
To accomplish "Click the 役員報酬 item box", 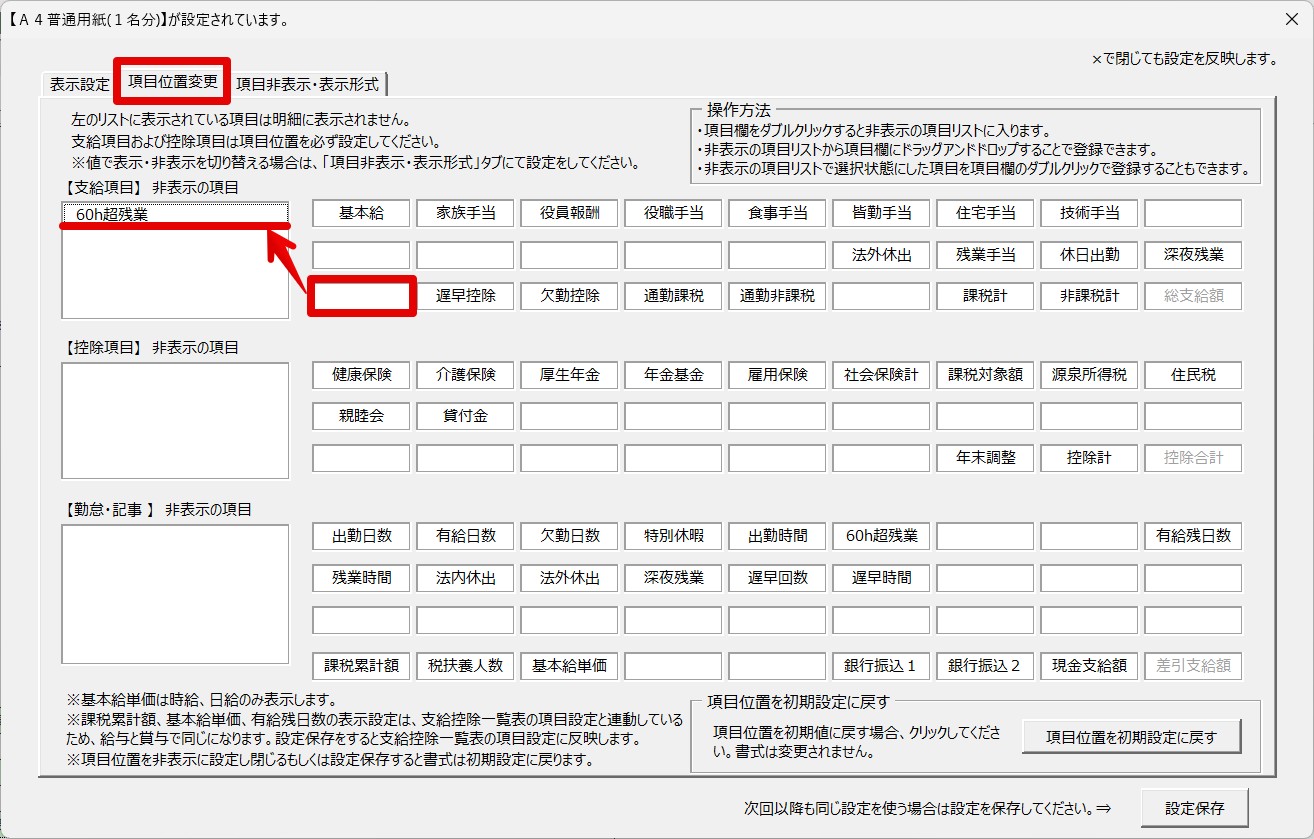I will [x=569, y=213].
